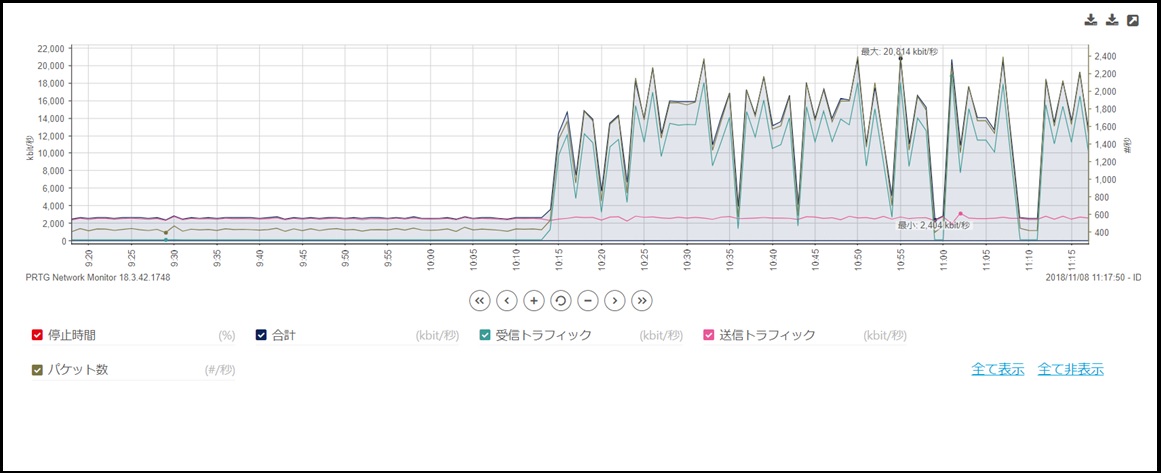This screenshot has width=1161, height=473.
Task: Click the 全て表示 link
Action: [997, 369]
